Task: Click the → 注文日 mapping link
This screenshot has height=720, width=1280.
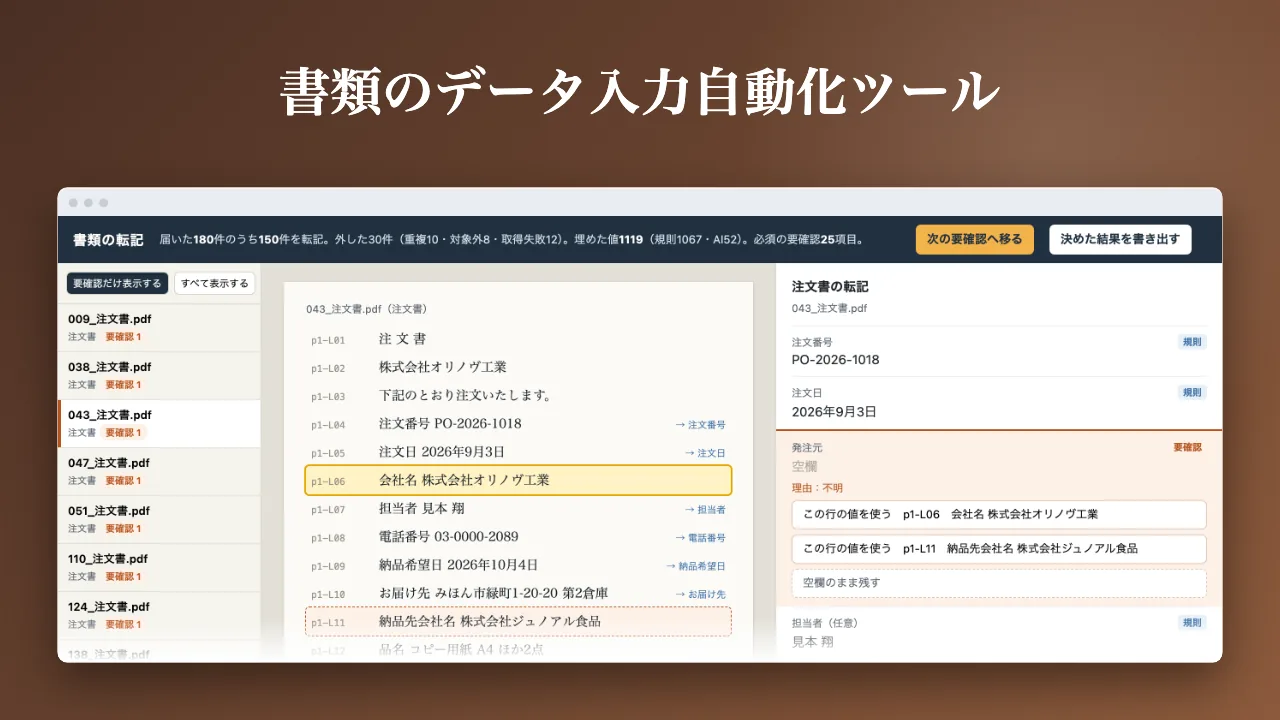Action: (705, 453)
